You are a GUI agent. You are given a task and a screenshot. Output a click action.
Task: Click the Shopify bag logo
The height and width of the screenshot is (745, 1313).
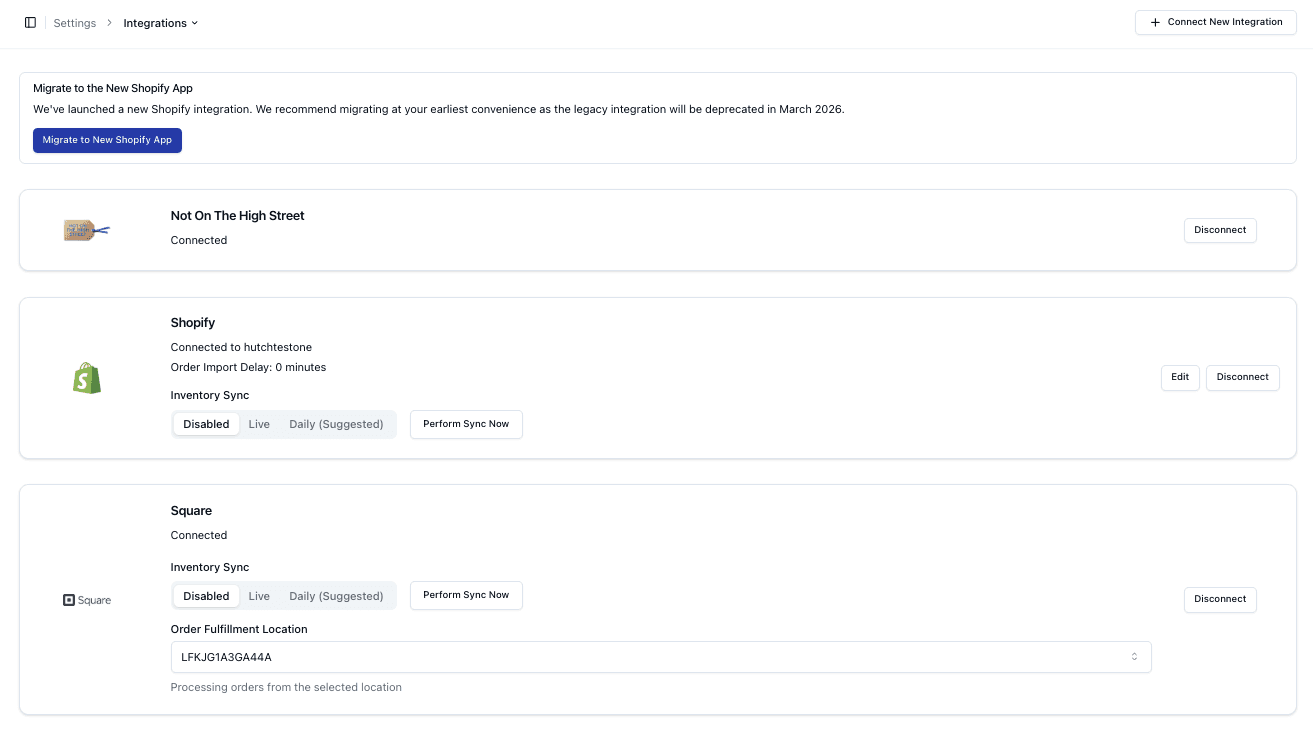(87, 378)
